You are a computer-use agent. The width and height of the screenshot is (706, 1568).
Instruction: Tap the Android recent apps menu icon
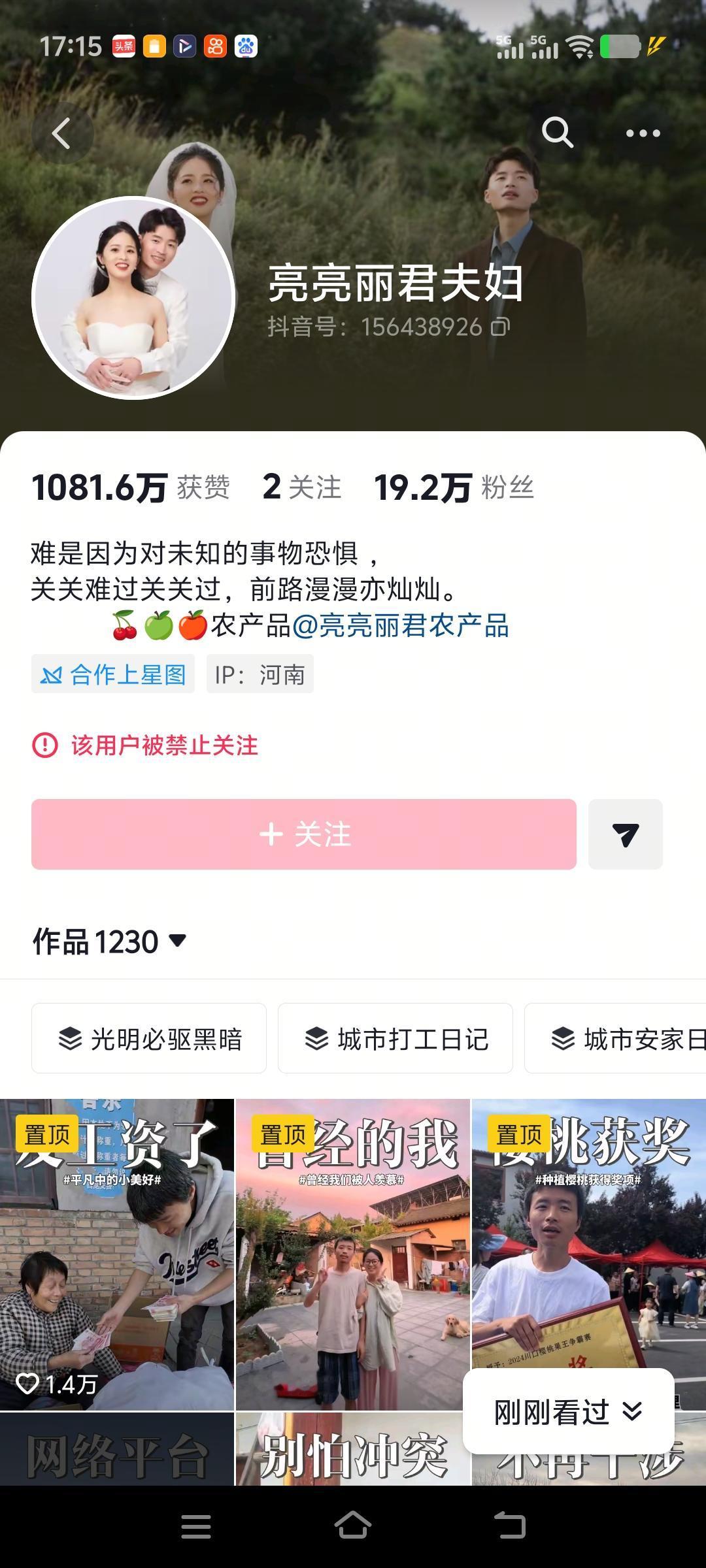coord(196,1527)
